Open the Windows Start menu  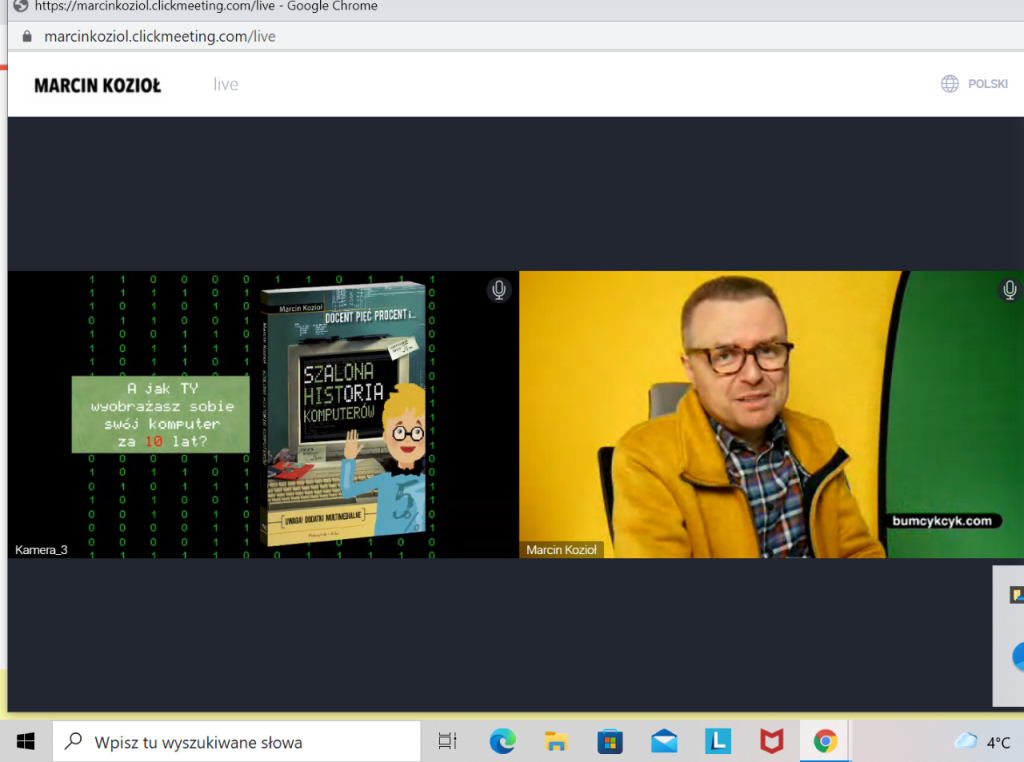[x=26, y=741]
